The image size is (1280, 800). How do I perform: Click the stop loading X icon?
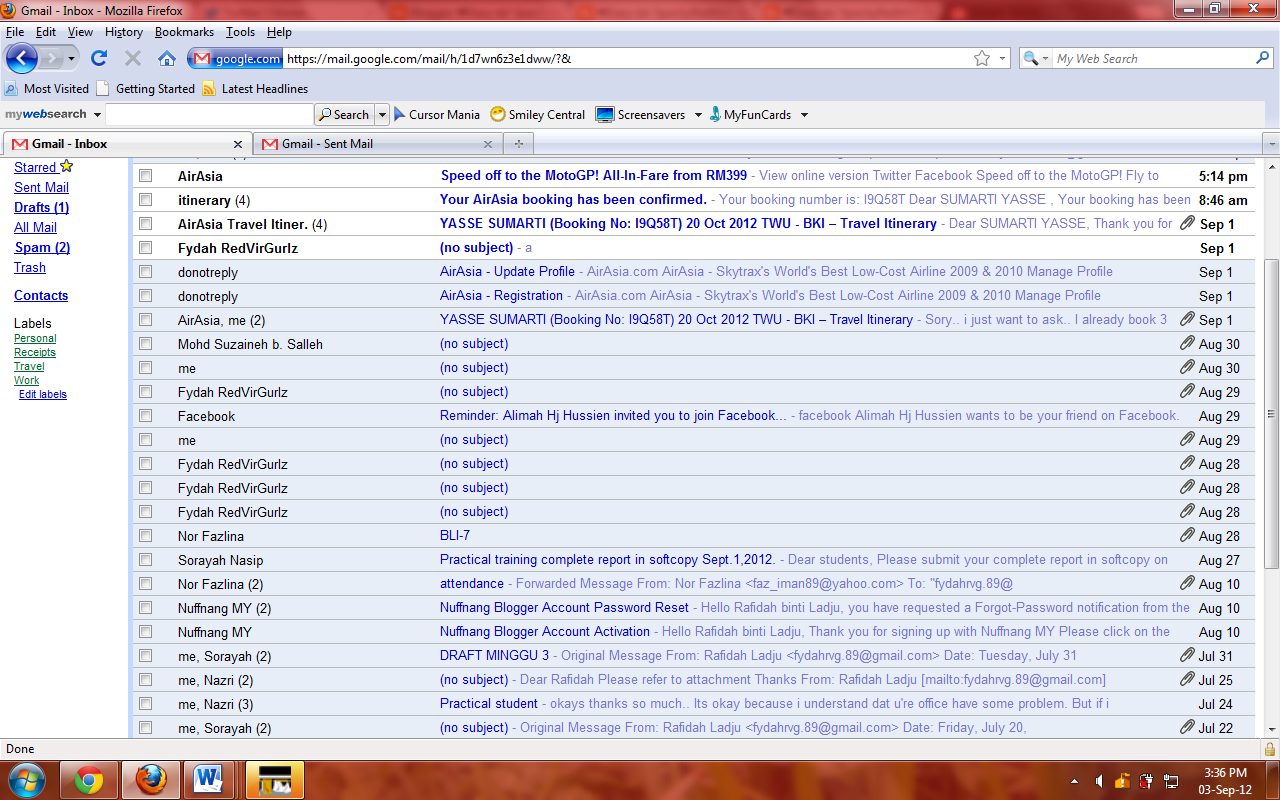click(133, 58)
